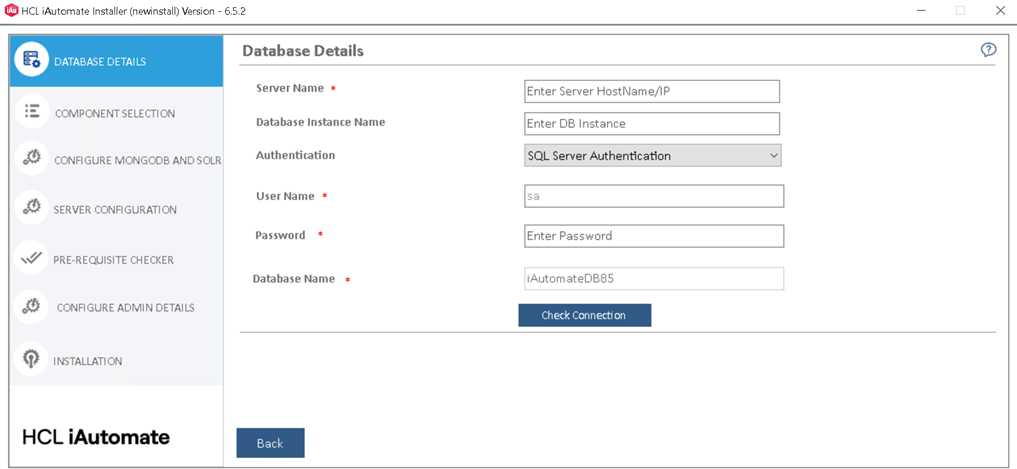1017x469 pixels.
Task: Click the iAutomate app icon in title bar
Action: click(x=11, y=11)
